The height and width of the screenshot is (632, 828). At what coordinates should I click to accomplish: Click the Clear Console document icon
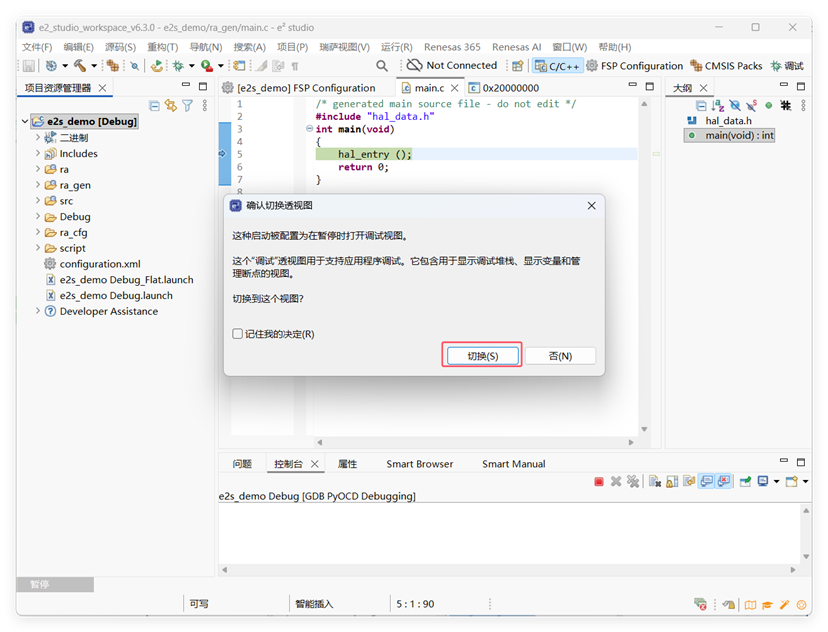click(655, 482)
